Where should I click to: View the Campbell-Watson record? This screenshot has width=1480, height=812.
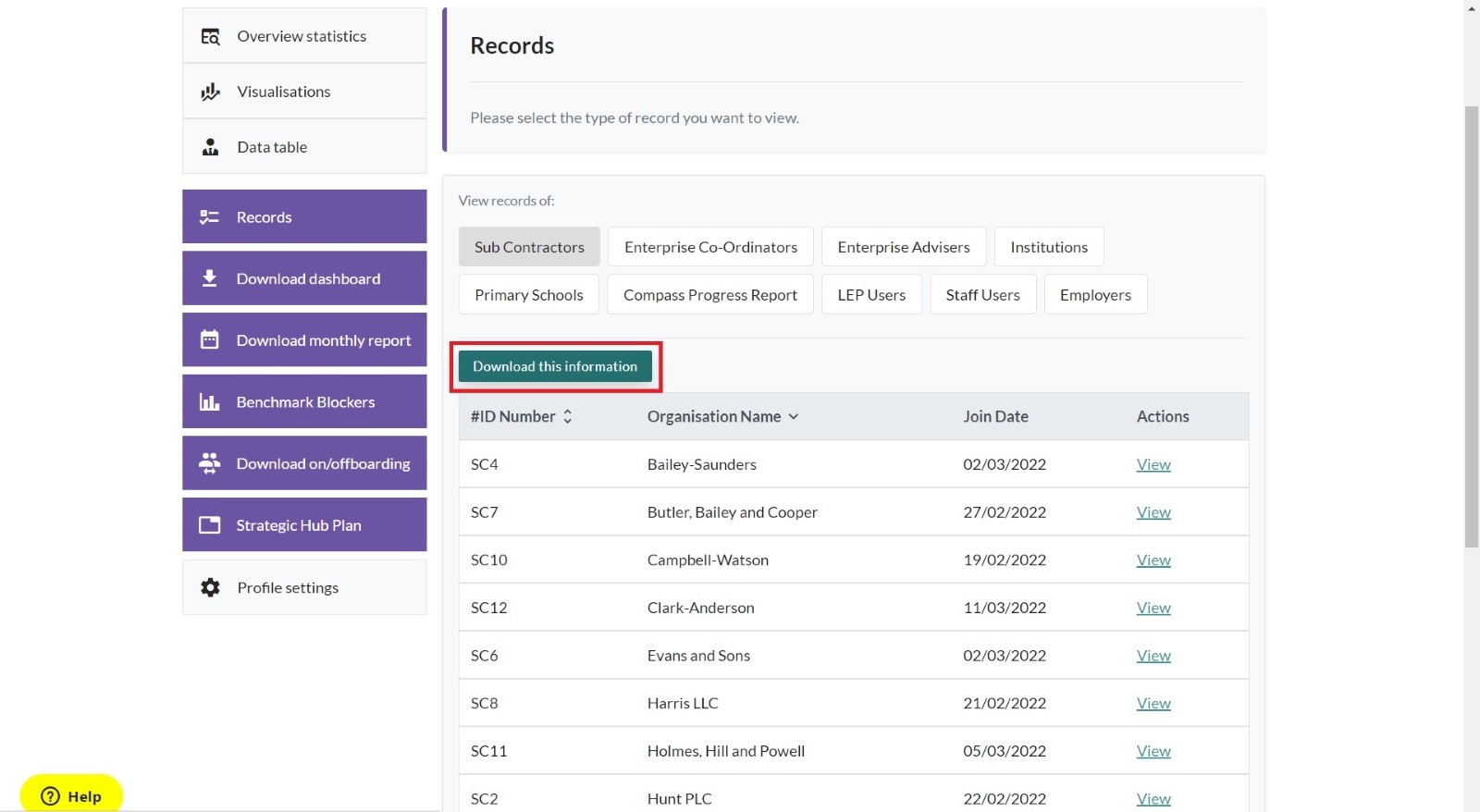point(1153,560)
